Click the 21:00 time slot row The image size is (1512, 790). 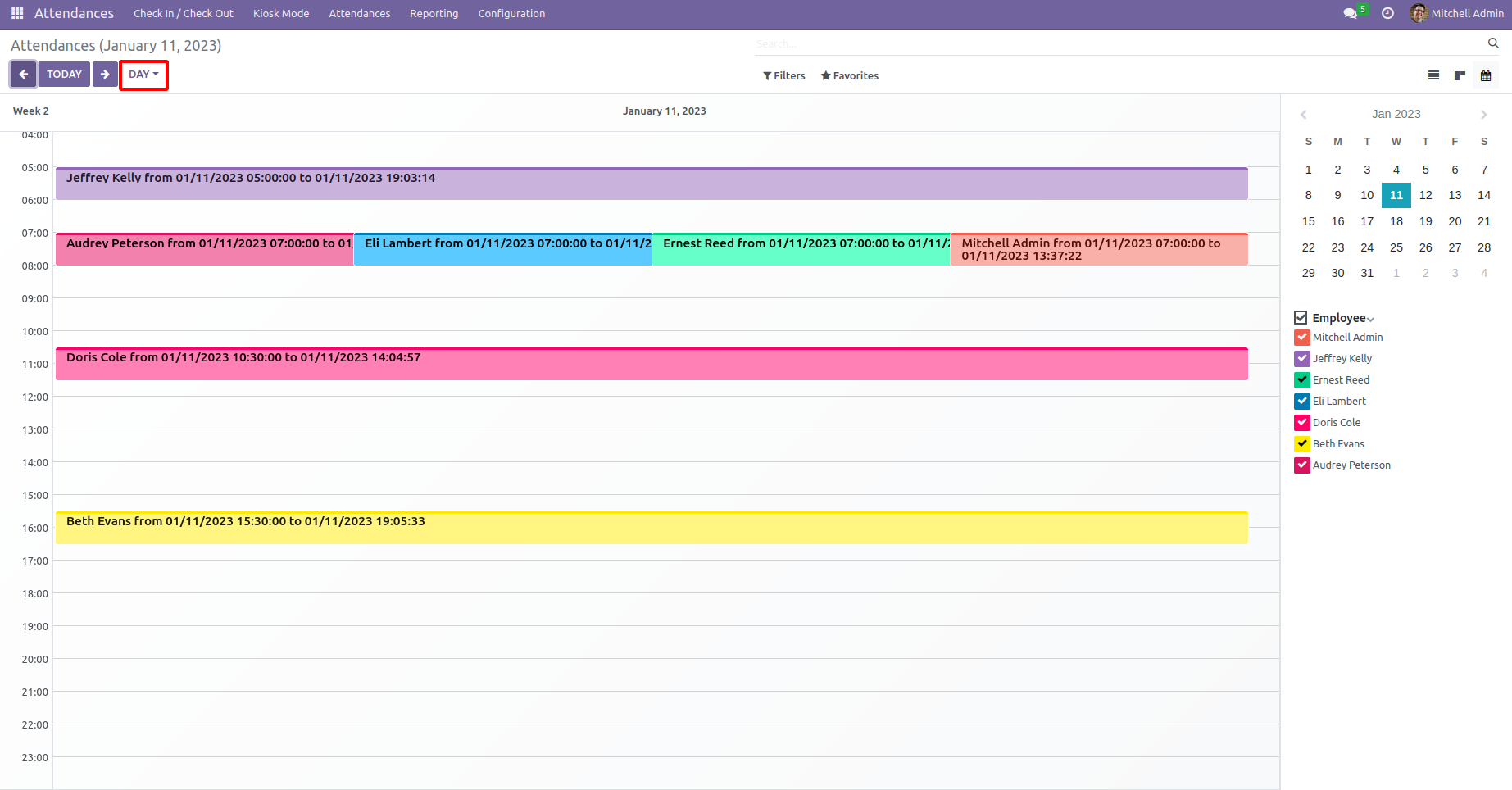[x=666, y=708]
